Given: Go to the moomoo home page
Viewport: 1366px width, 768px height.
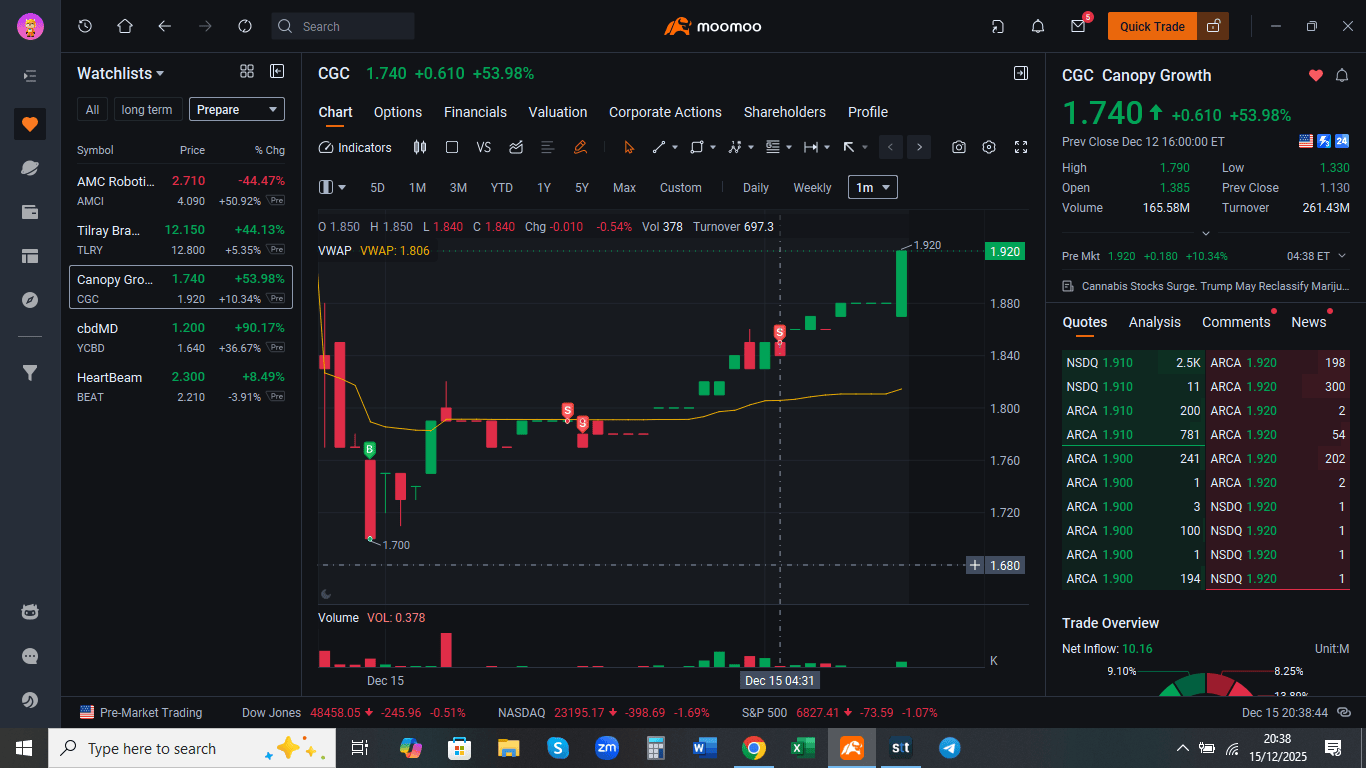Looking at the screenshot, I should pos(125,26).
